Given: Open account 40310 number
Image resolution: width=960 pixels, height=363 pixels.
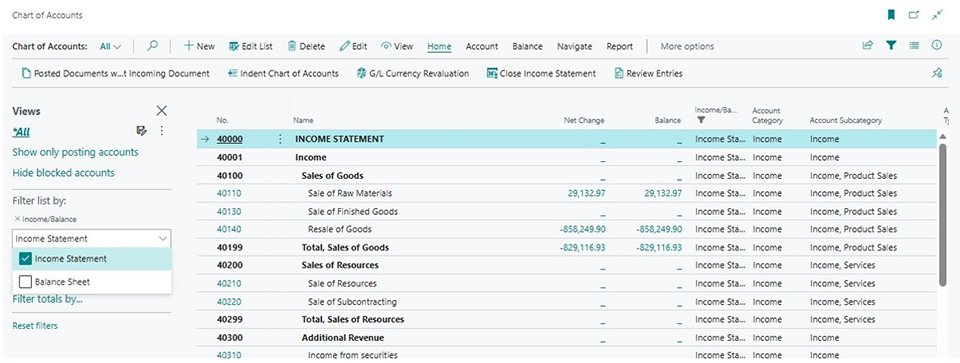Looking at the screenshot, I should [x=228, y=355].
